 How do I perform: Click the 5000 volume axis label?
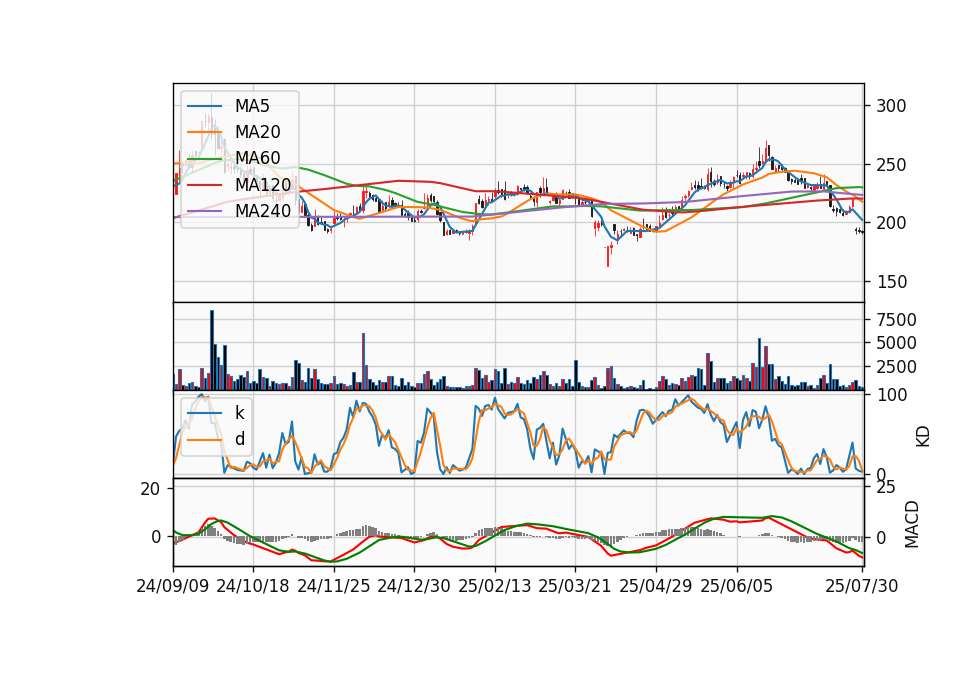coord(896,343)
